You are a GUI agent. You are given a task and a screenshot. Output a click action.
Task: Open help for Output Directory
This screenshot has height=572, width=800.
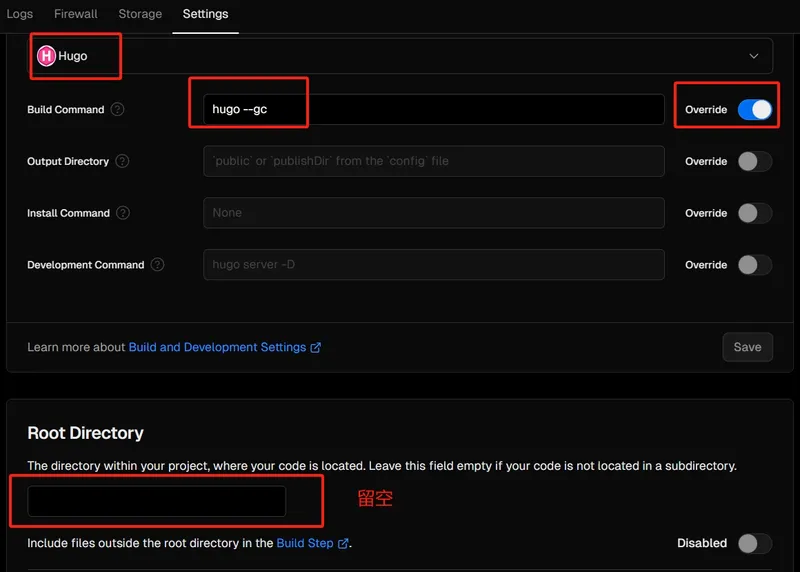pos(122,161)
